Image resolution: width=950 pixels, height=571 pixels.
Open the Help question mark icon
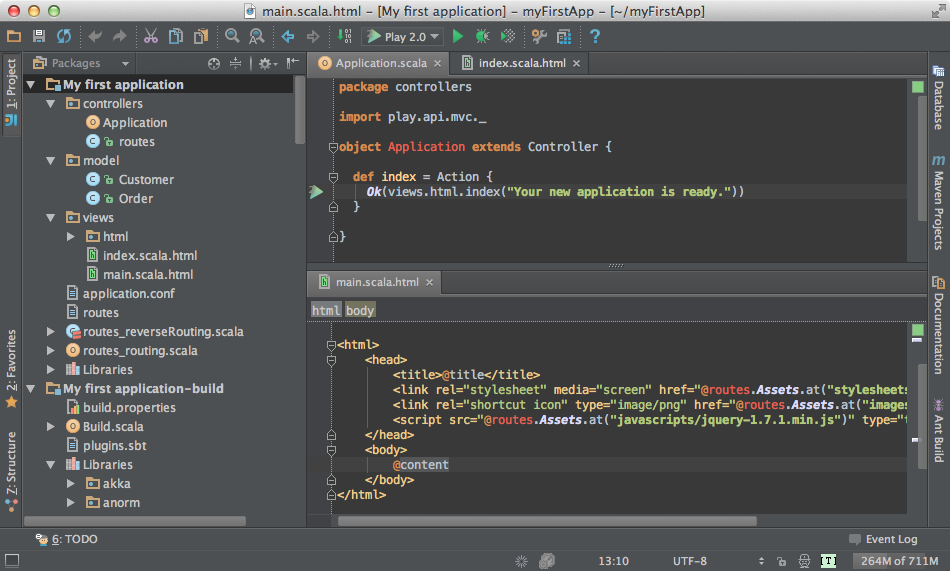click(x=595, y=37)
